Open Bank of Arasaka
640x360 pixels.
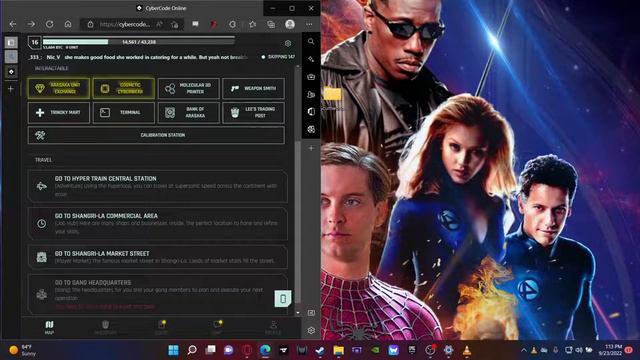coord(189,112)
